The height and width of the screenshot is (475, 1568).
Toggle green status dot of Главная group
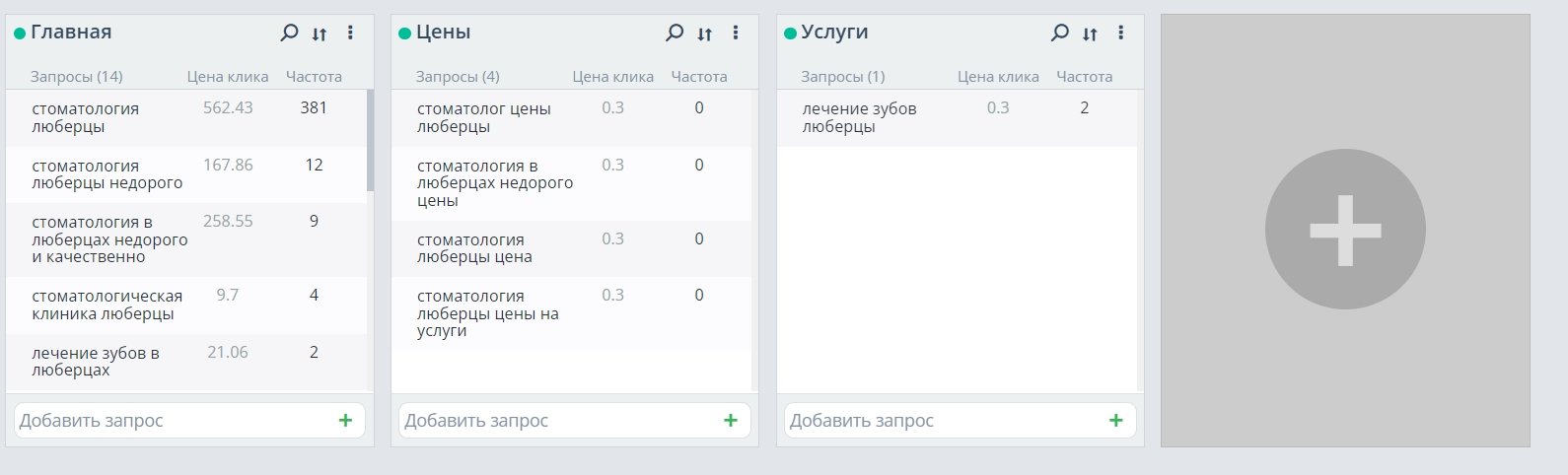[x=20, y=34]
